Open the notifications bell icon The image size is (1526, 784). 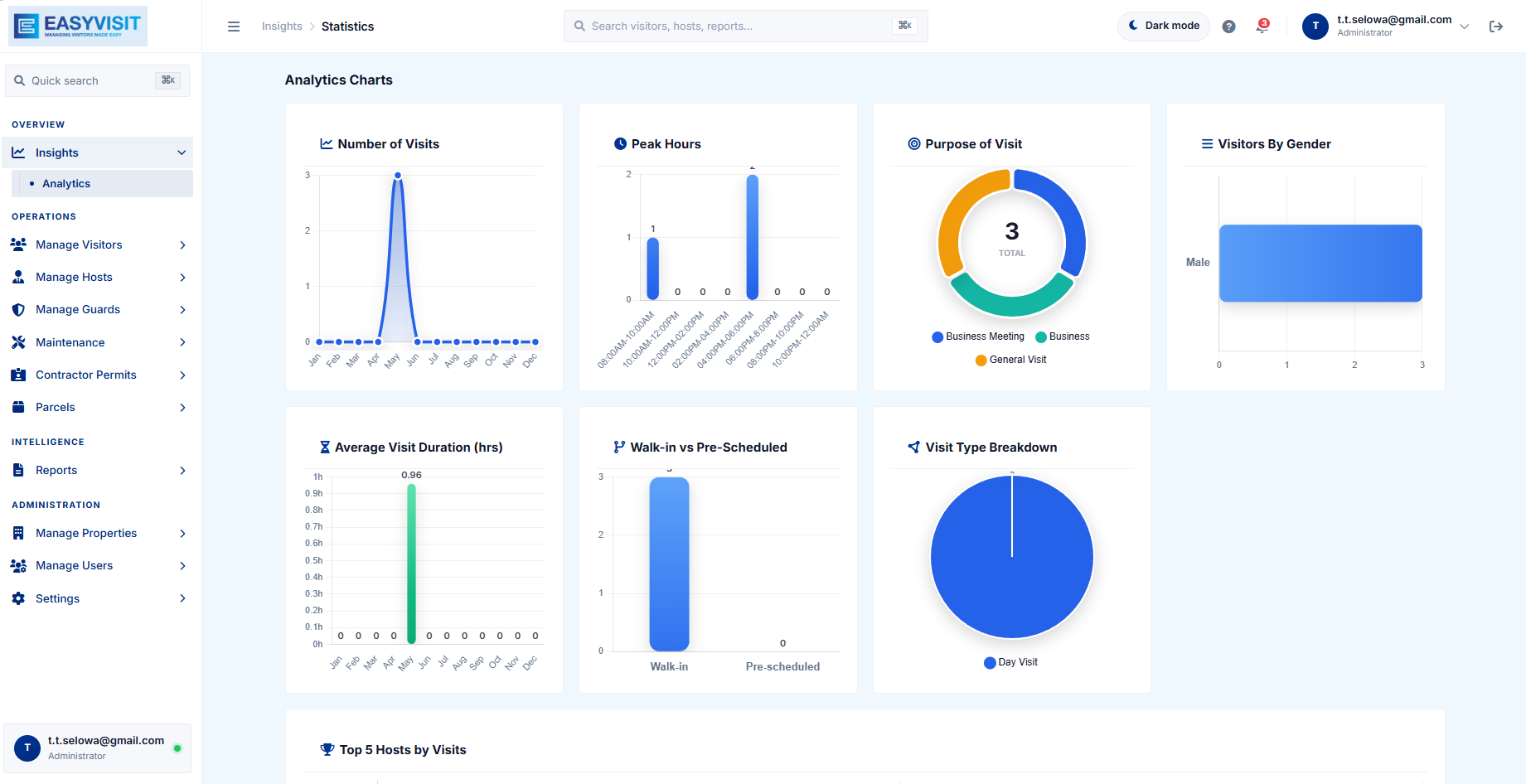click(x=1262, y=27)
